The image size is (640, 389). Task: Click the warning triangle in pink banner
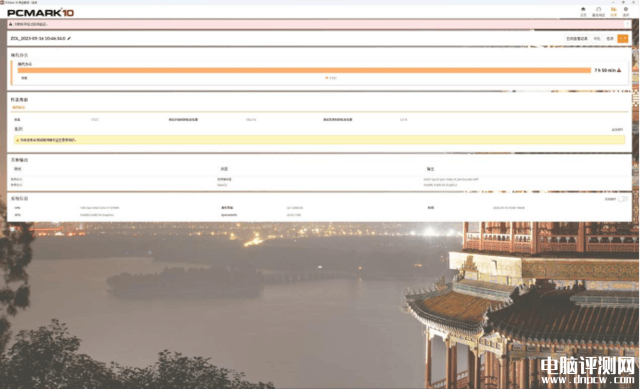tap(11, 24)
